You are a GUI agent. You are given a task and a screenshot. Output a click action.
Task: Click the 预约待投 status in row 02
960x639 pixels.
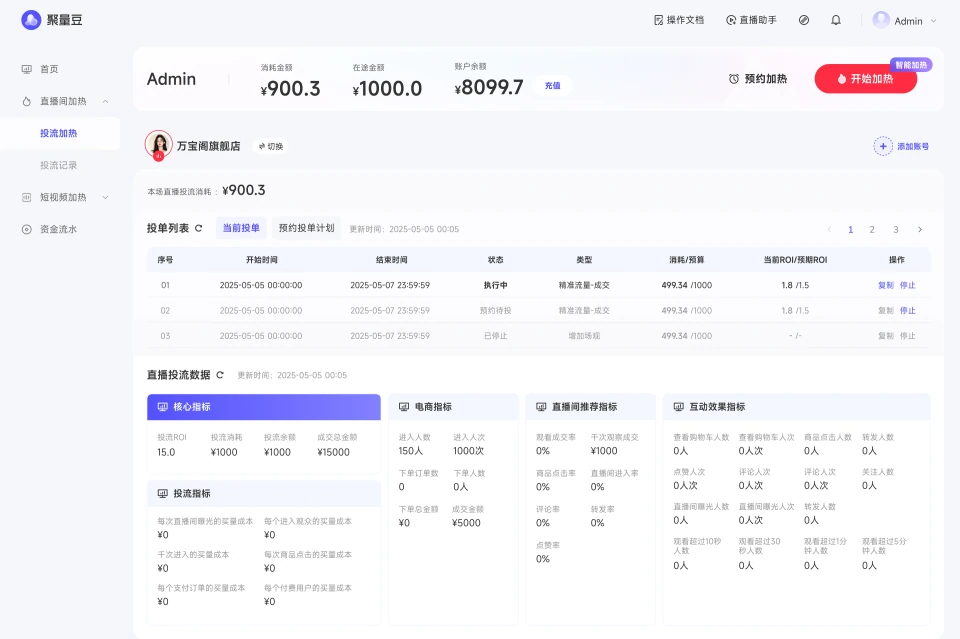[495, 310]
